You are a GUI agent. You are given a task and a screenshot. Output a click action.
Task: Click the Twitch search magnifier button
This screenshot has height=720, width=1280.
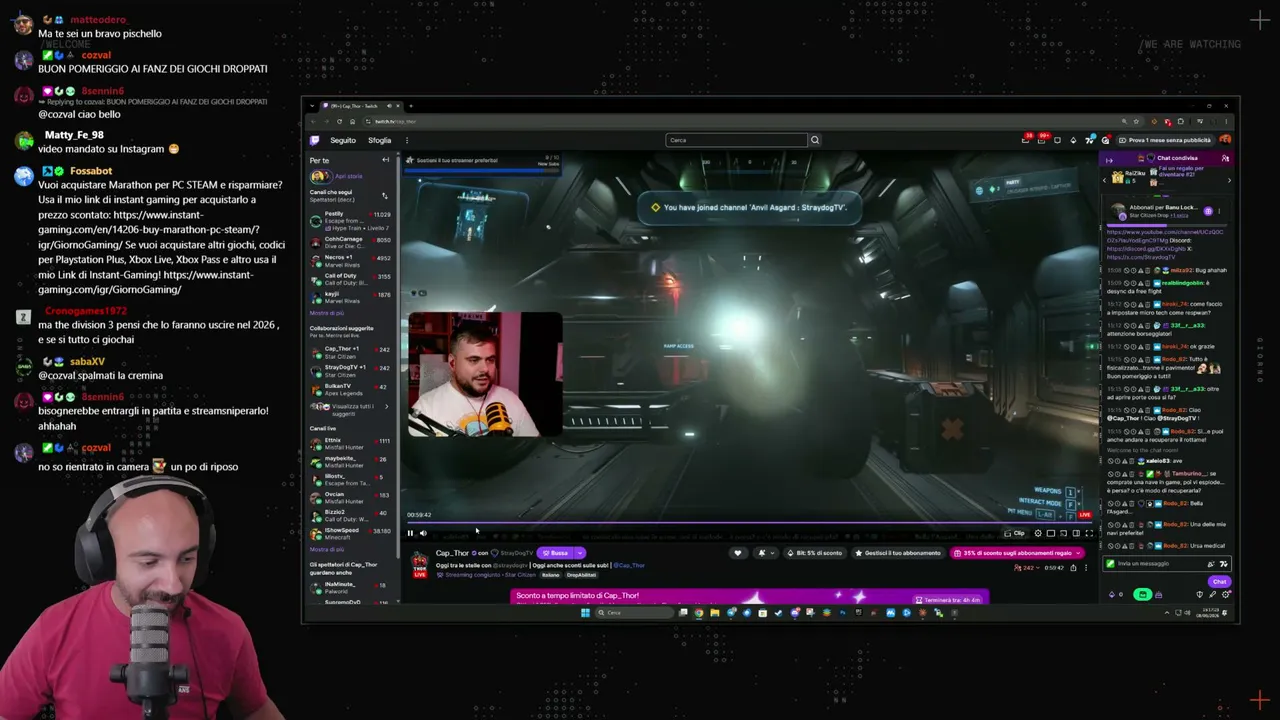point(814,140)
